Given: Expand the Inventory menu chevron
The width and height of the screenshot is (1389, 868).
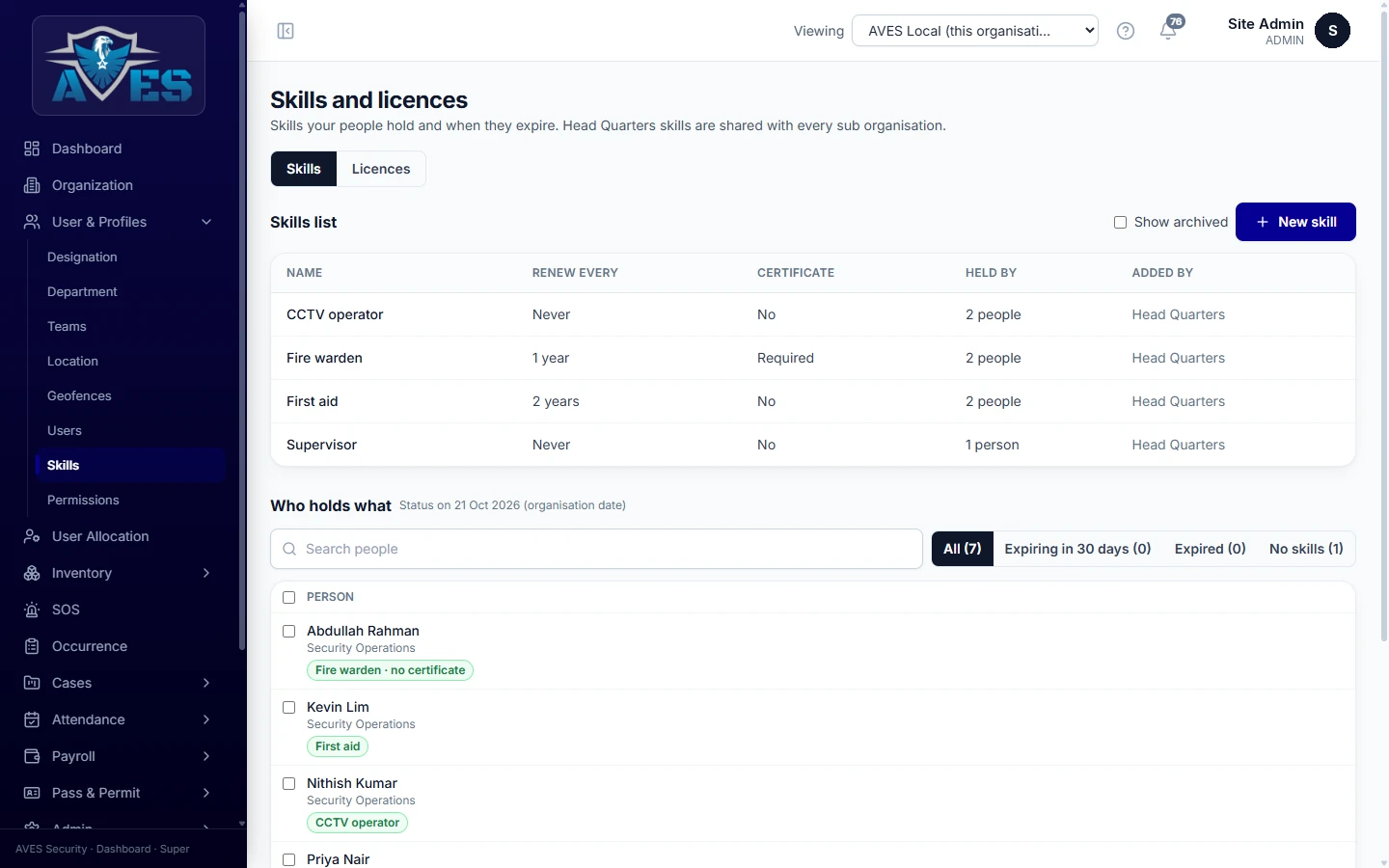Looking at the screenshot, I should pyautogui.click(x=206, y=573).
